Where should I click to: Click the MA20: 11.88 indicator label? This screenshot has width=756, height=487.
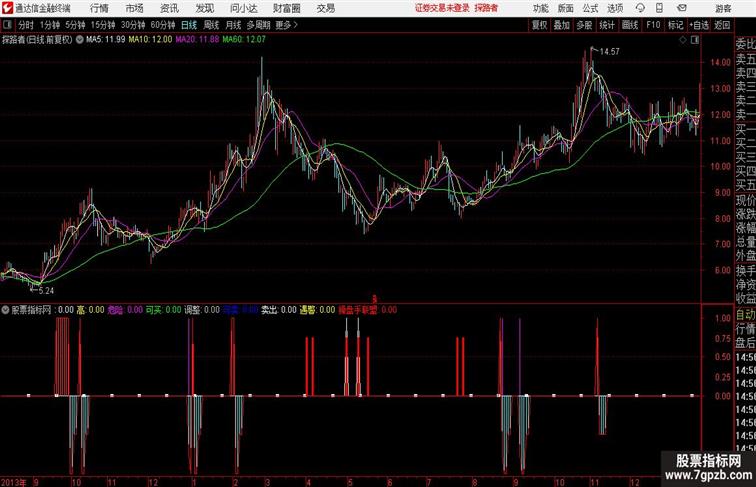click(x=197, y=40)
